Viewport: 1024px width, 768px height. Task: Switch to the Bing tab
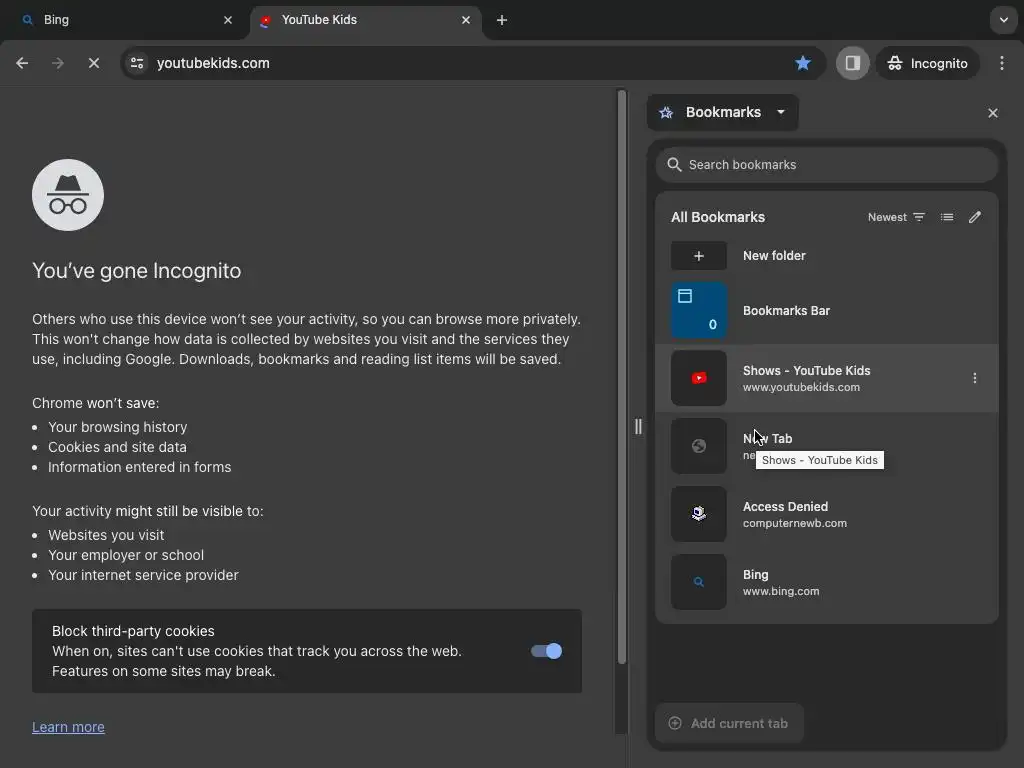124,20
